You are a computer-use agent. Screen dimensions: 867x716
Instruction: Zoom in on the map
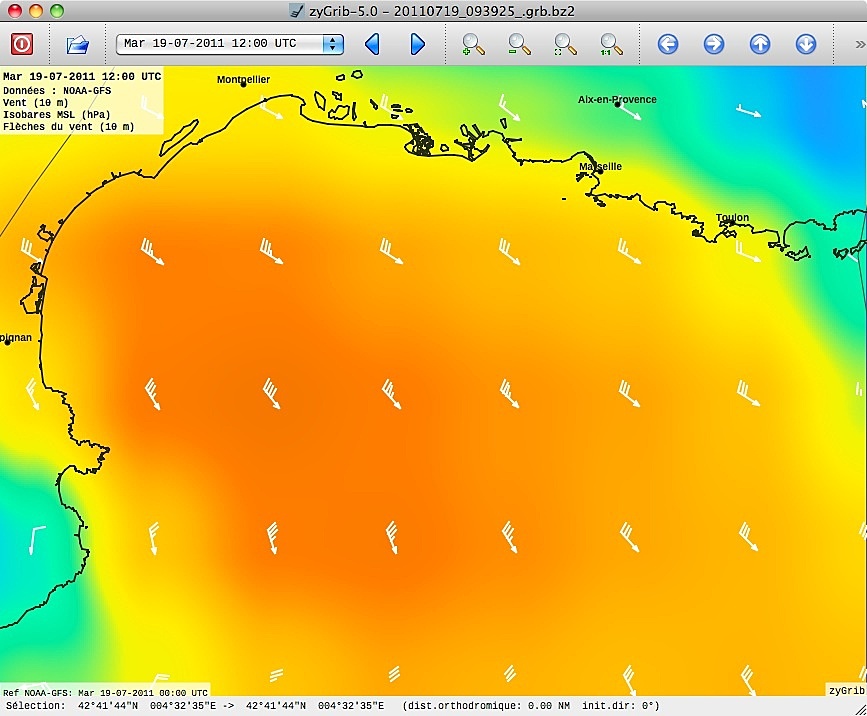[x=473, y=44]
